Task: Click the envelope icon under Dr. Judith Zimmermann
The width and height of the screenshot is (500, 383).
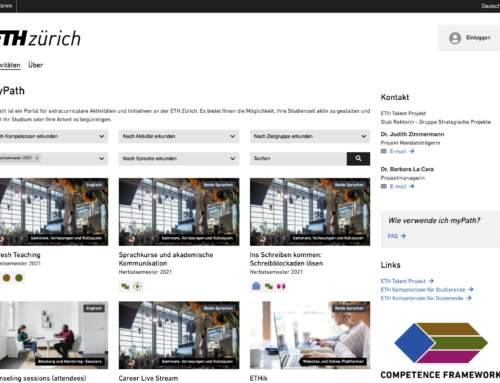Action: [x=384, y=151]
